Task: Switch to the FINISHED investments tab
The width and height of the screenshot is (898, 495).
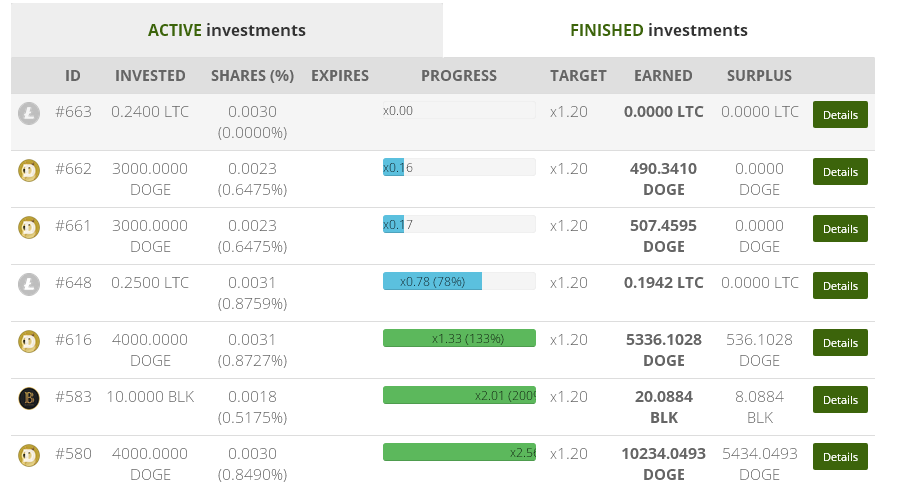Action: pos(658,30)
